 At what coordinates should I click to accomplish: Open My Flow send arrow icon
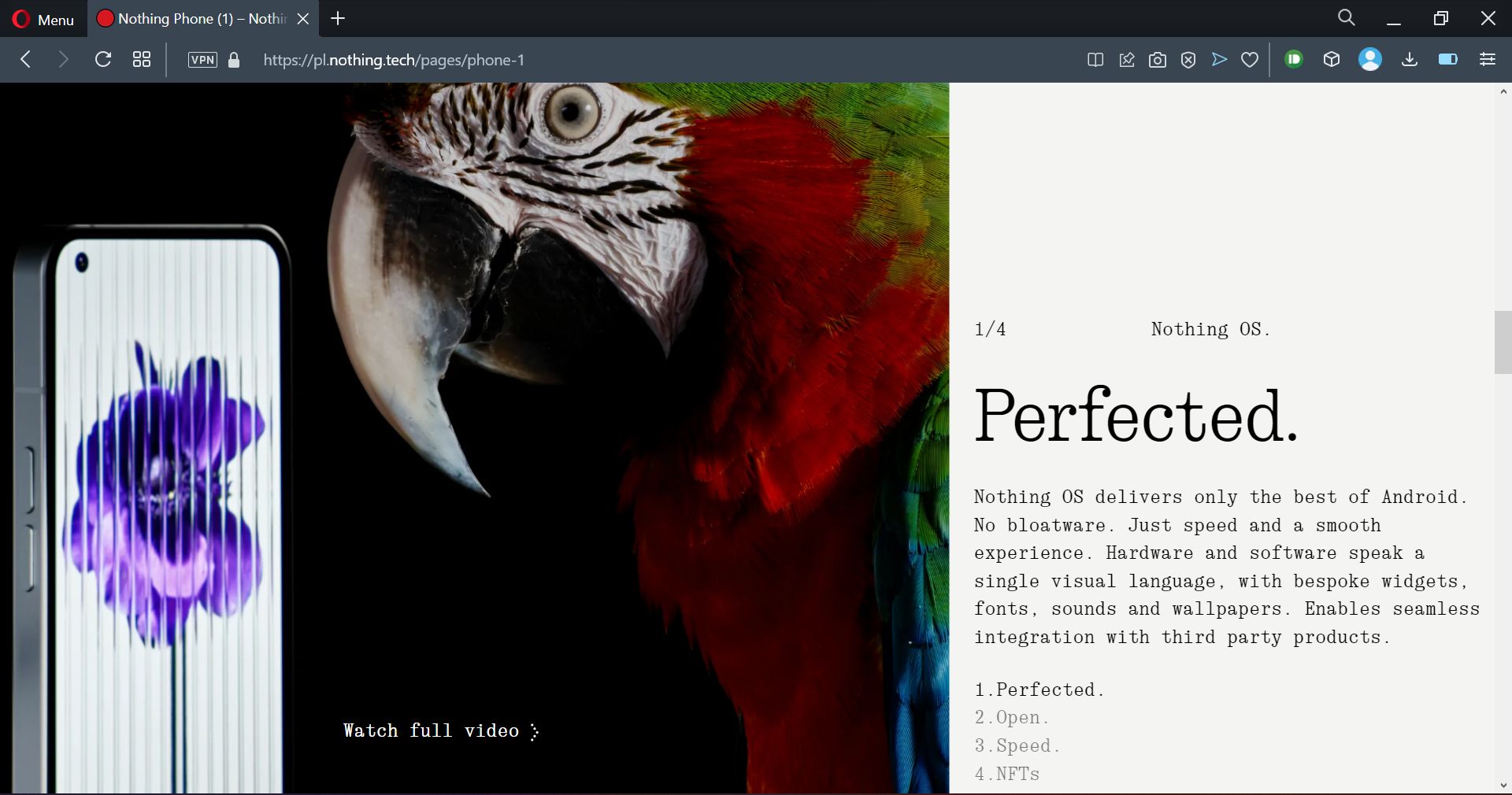click(1219, 60)
